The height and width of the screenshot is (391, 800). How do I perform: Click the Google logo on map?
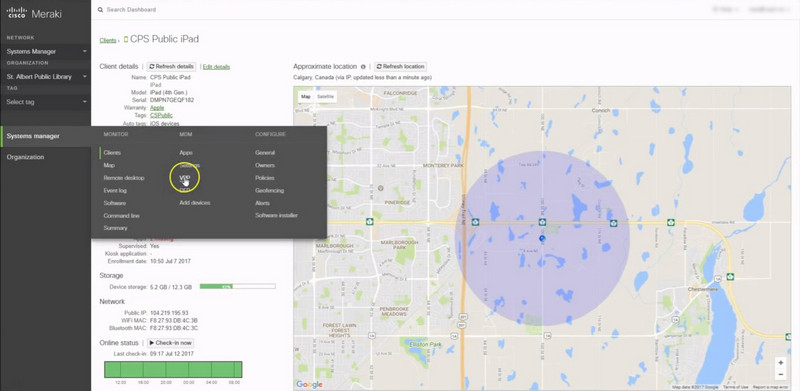coord(309,384)
